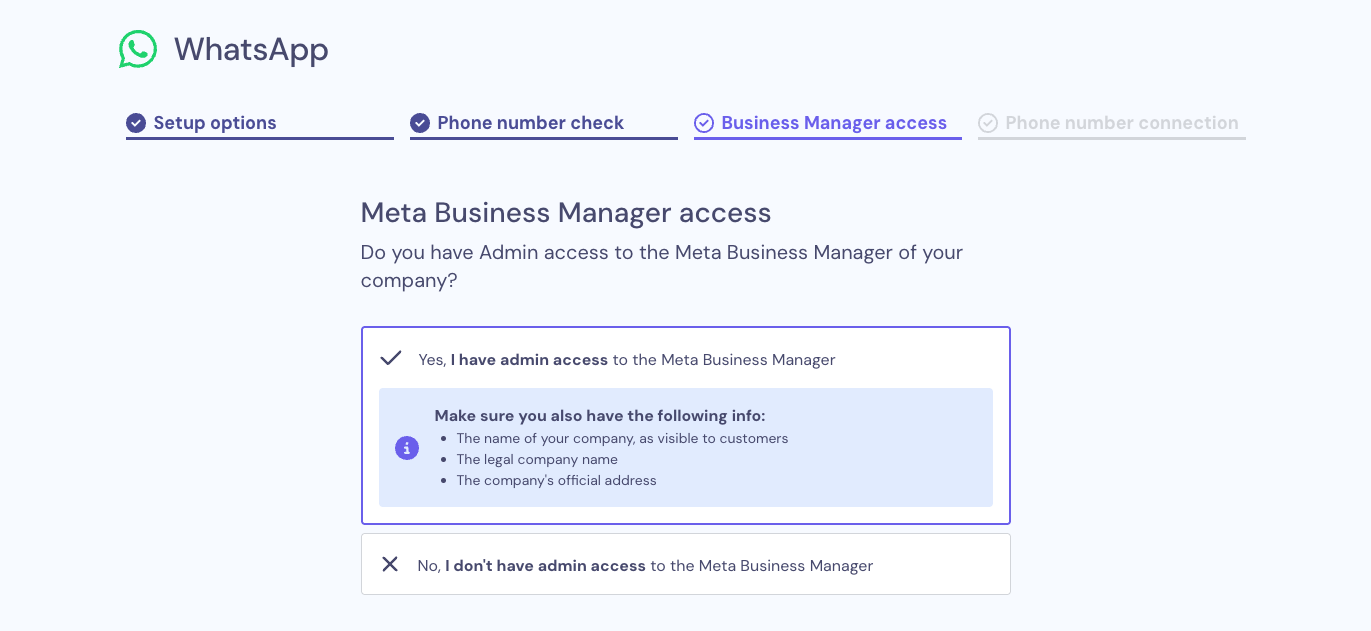Jump to the Phone number connection step
Image resolution: width=1371 pixels, height=631 pixels.
click(x=1121, y=123)
